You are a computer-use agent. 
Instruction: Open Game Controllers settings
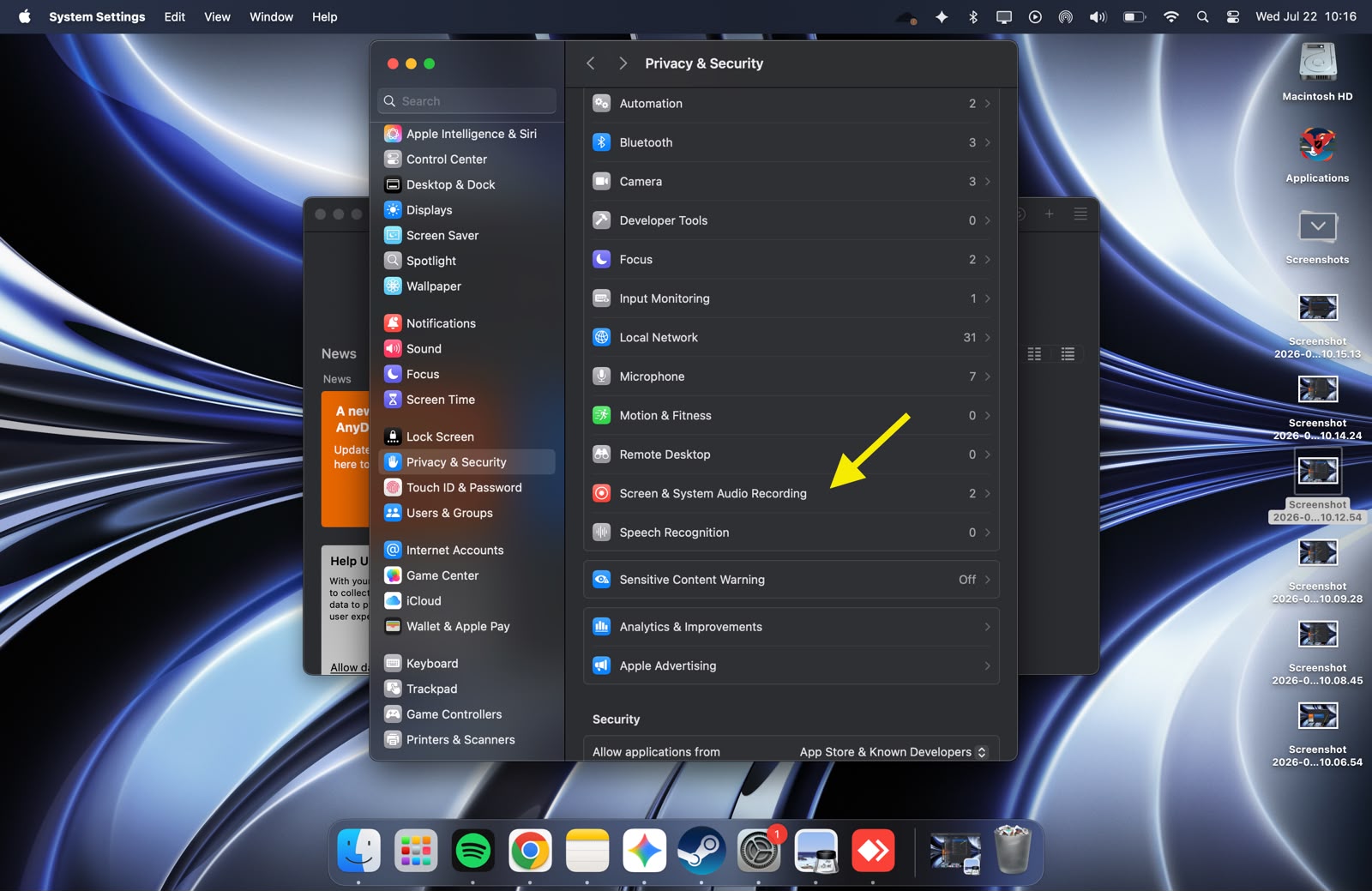point(466,714)
